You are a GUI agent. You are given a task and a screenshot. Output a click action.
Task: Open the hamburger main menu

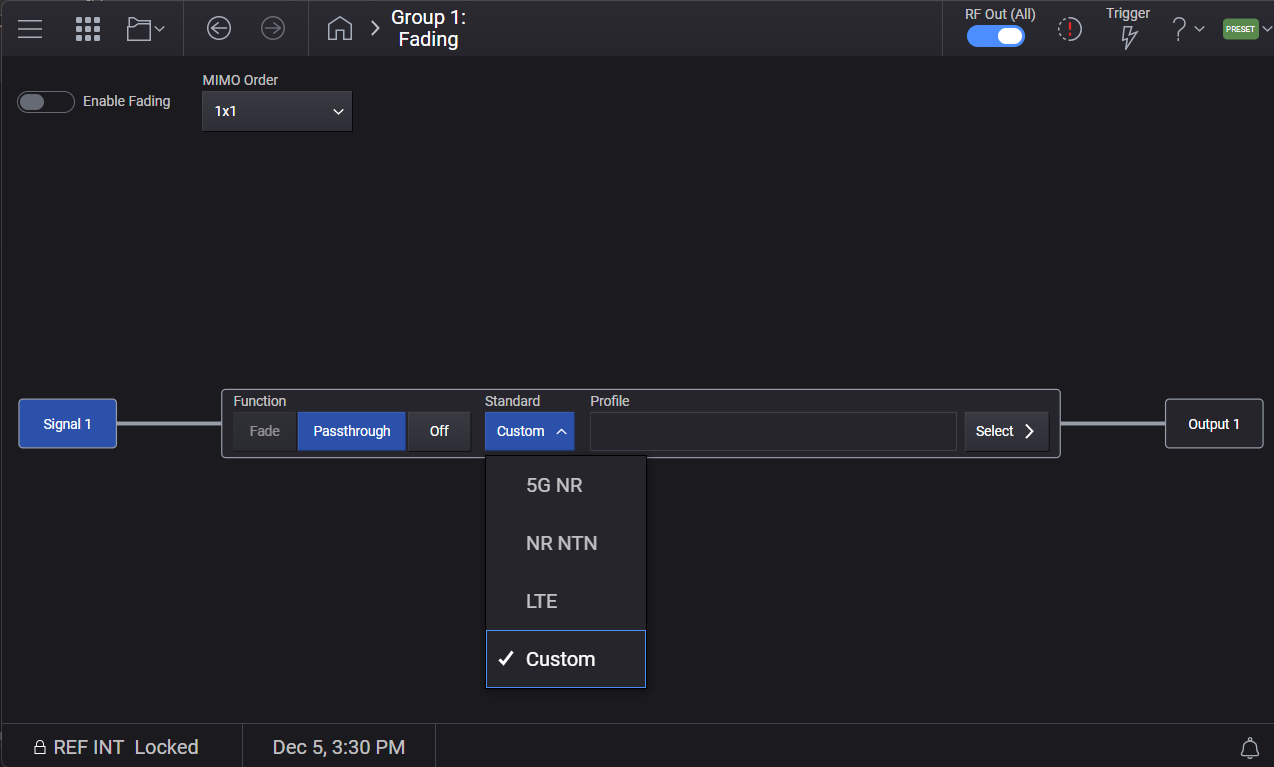tap(30, 29)
